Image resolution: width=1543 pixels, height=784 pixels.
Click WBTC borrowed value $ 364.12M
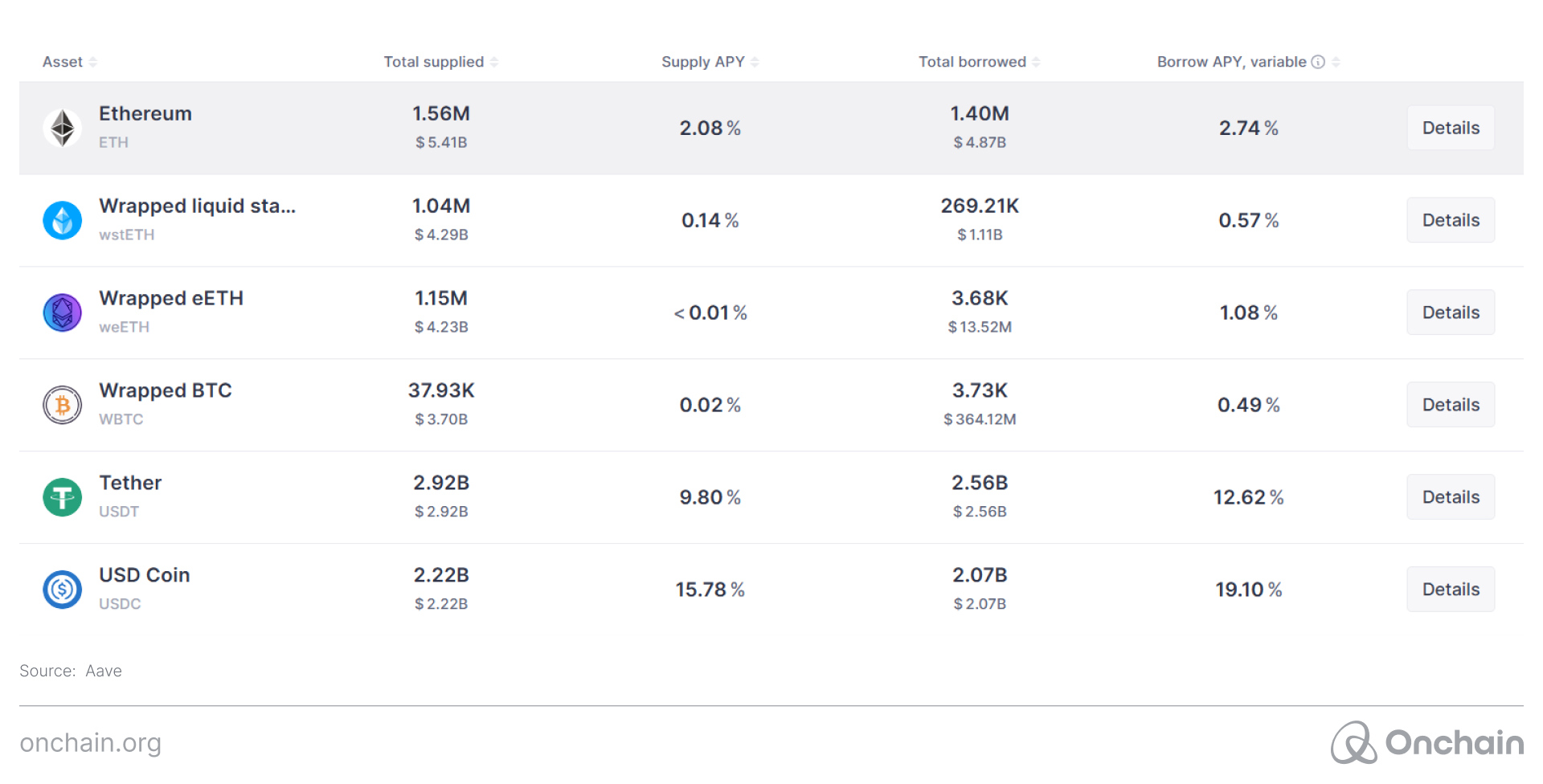(x=980, y=419)
